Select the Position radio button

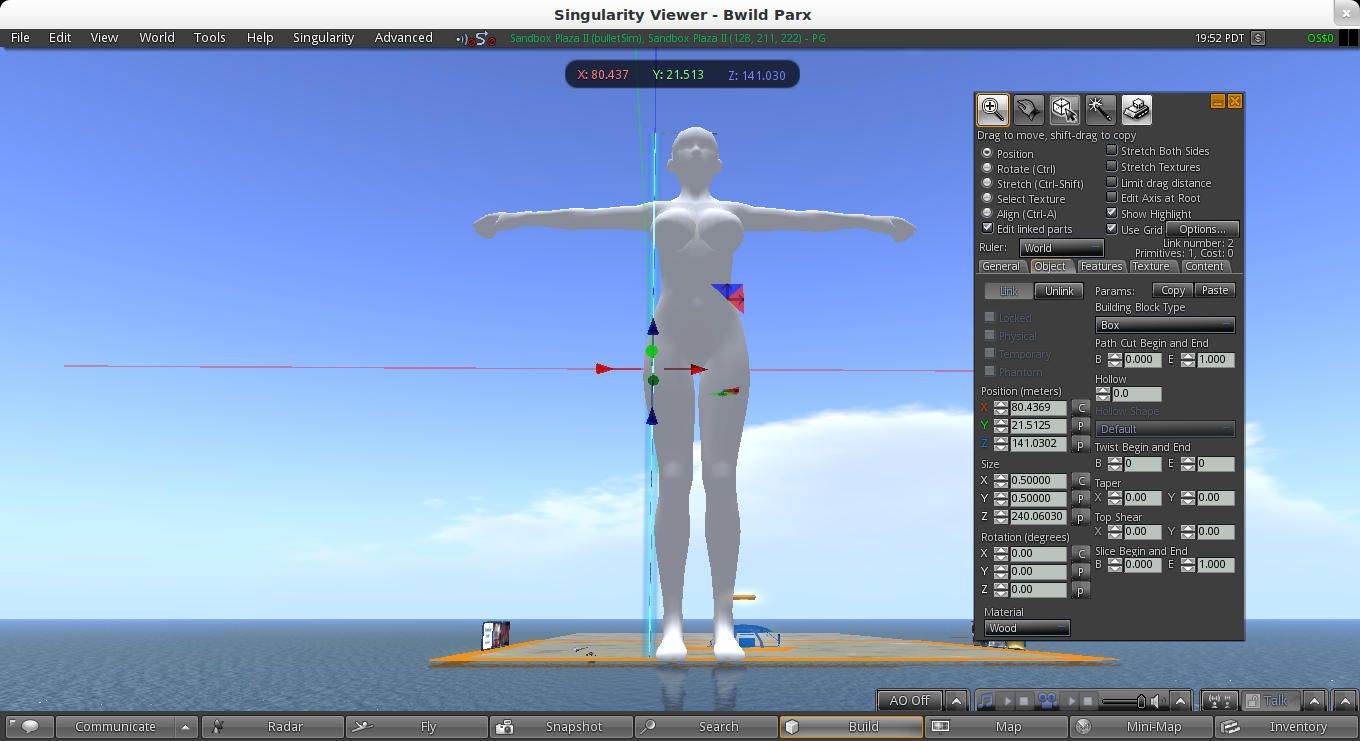click(x=988, y=153)
